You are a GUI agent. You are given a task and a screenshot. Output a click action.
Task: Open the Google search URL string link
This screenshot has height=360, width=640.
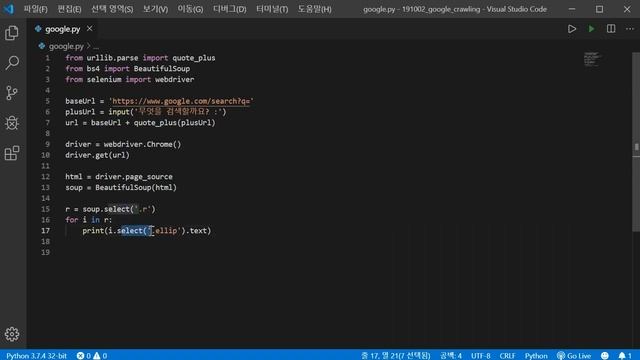[181, 101]
